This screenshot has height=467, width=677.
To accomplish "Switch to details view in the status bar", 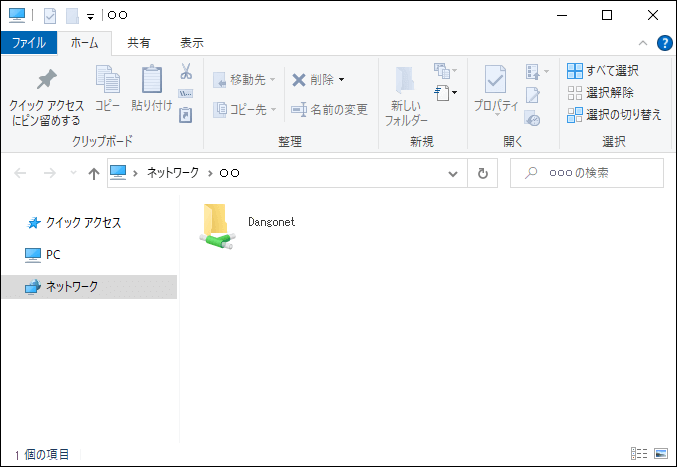I will (639, 454).
